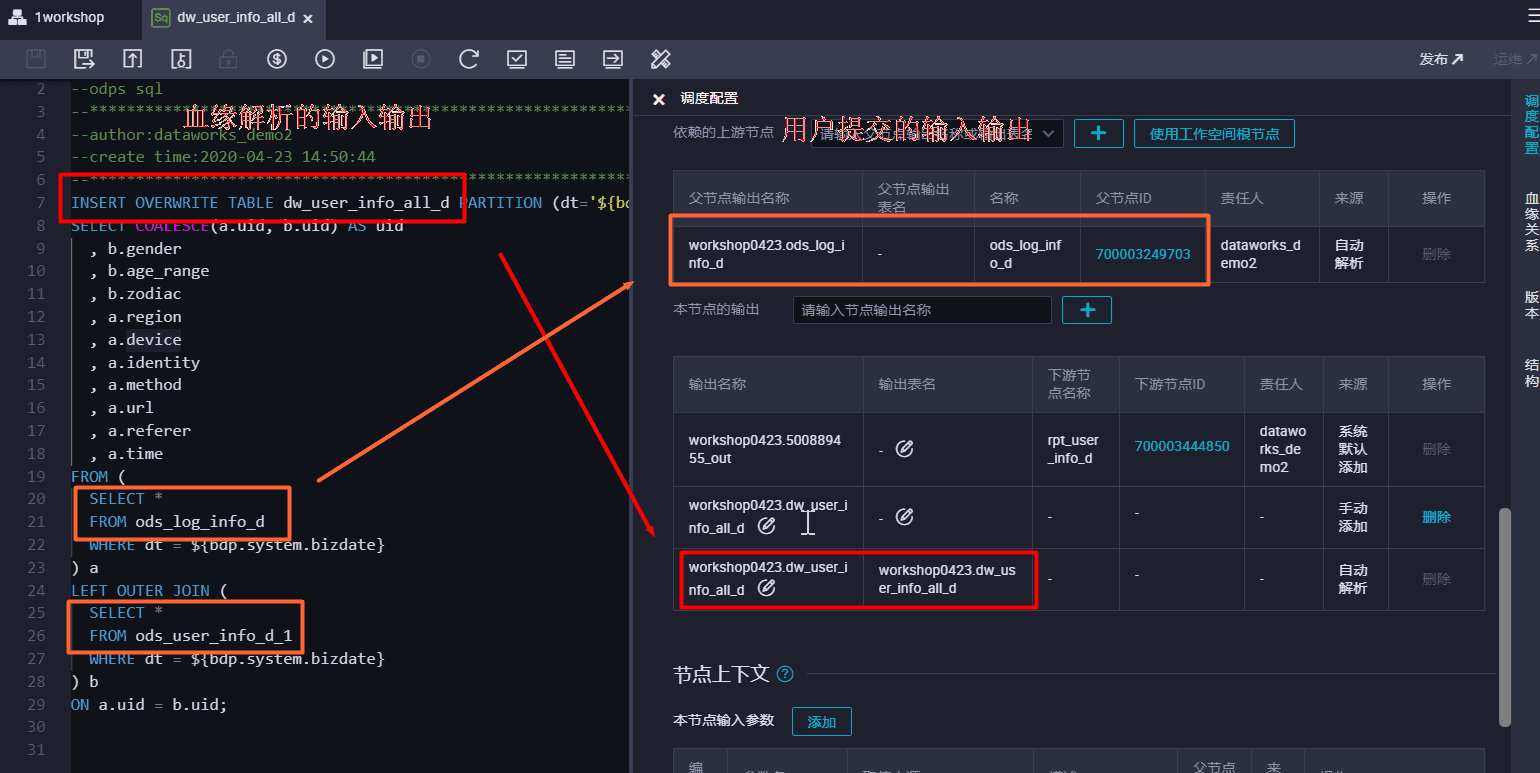Click the plus button to add upstream node
This screenshot has width=1540, height=773.
pyautogui.click(x=1098, y=133)
